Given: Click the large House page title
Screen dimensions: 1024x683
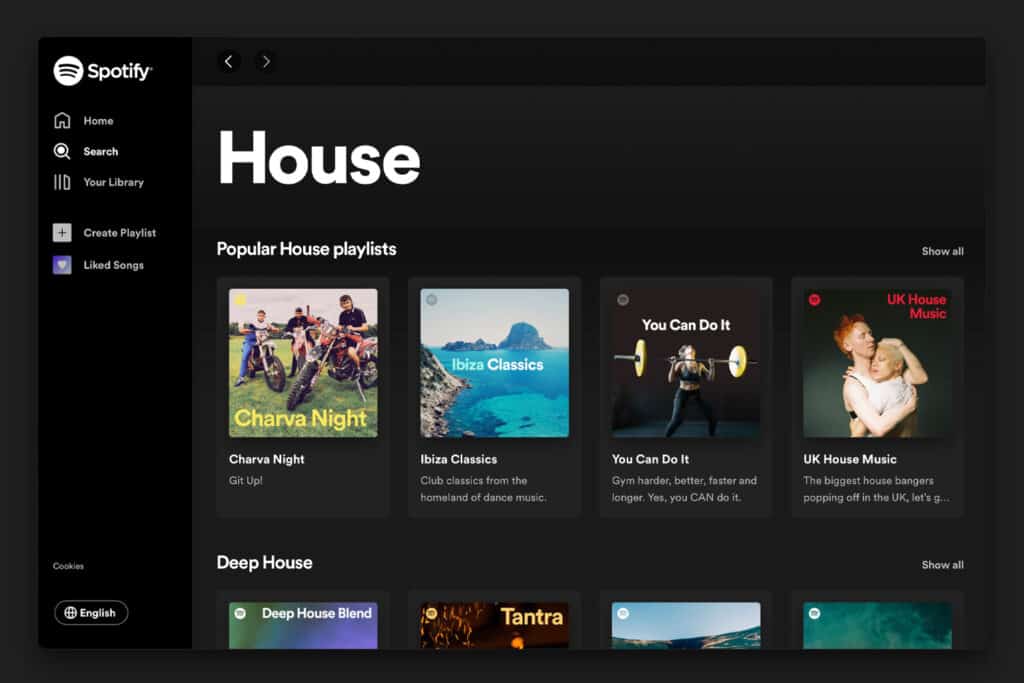Looking at the screenshot, I should tap(319, 158).
